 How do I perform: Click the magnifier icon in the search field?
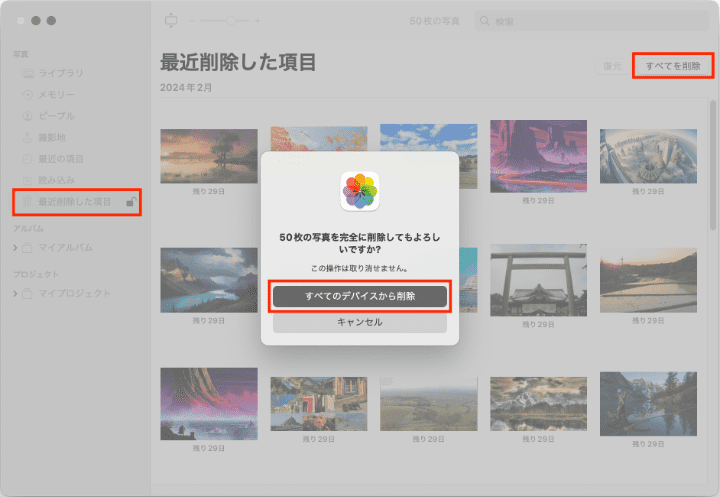(484, 21)
